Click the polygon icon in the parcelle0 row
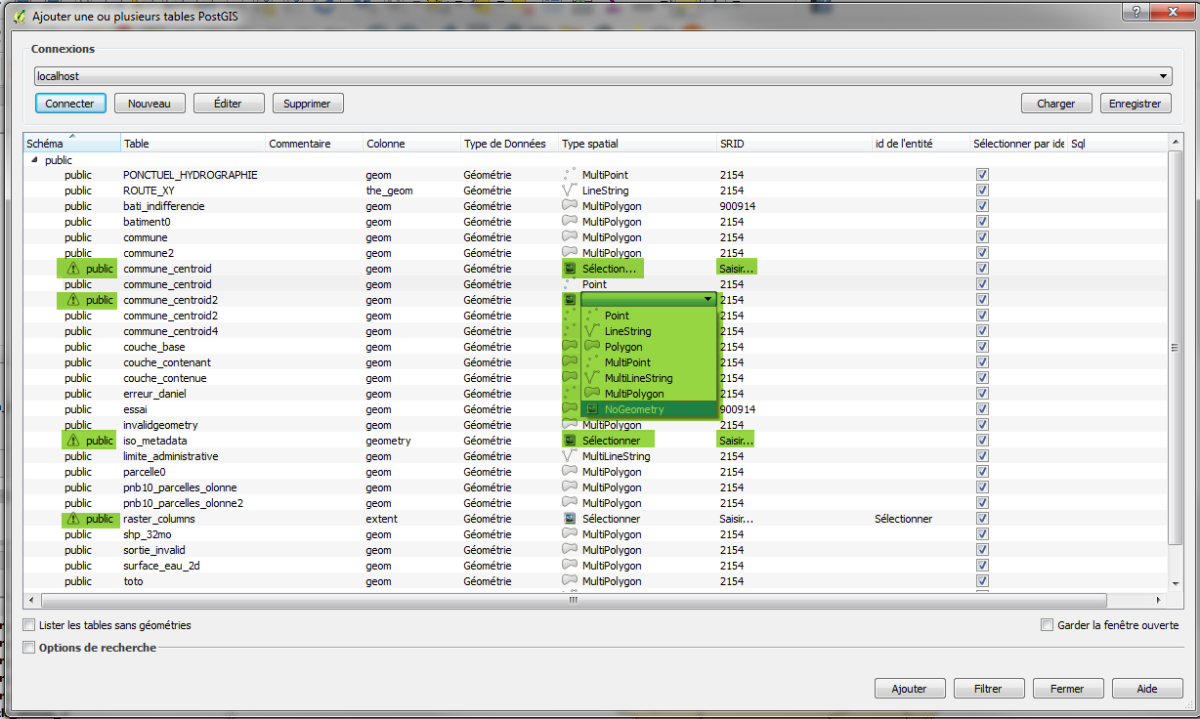Viewport: 1200px width, 719px height. [570, 472]
